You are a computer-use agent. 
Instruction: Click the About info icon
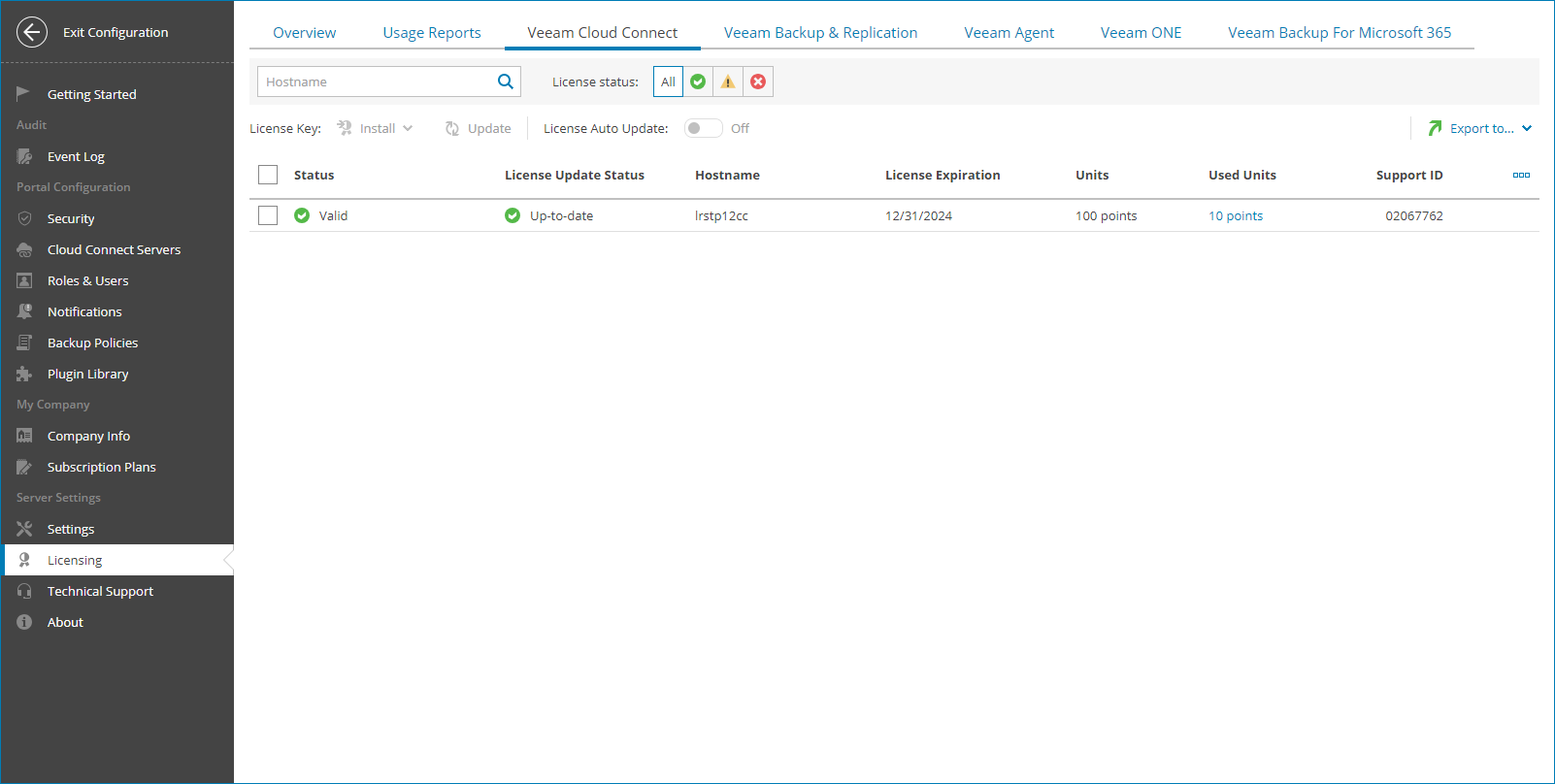(24, 622)
